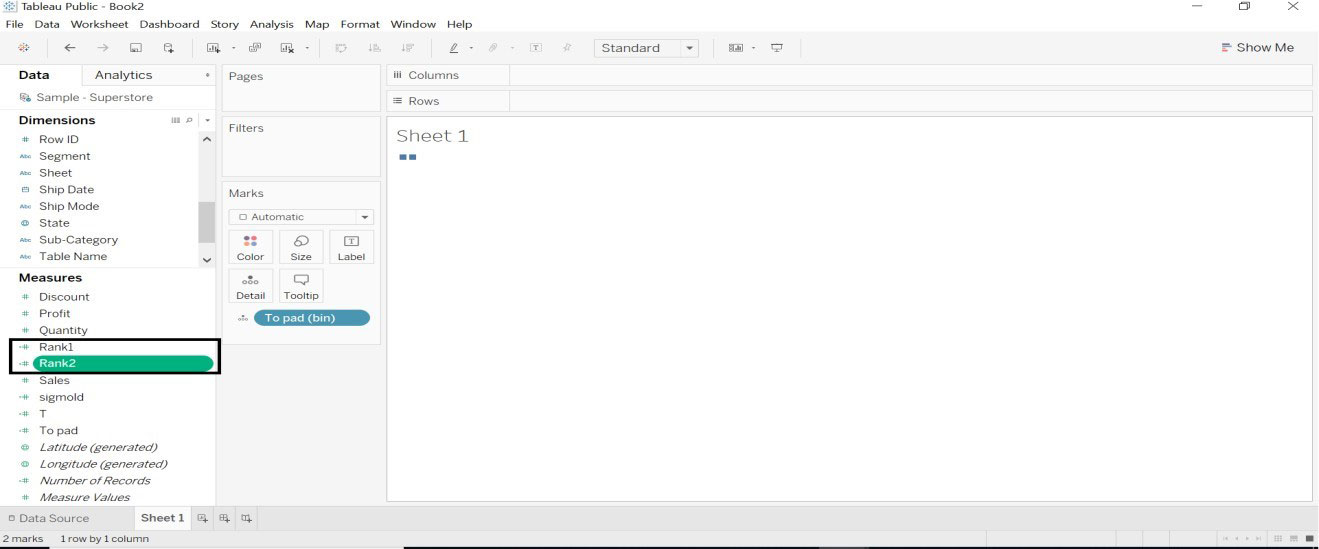Click the New Worksheet tab icon at bottom
The image size is (1319, 549).
pyautogui.click(x=202, y=518)
